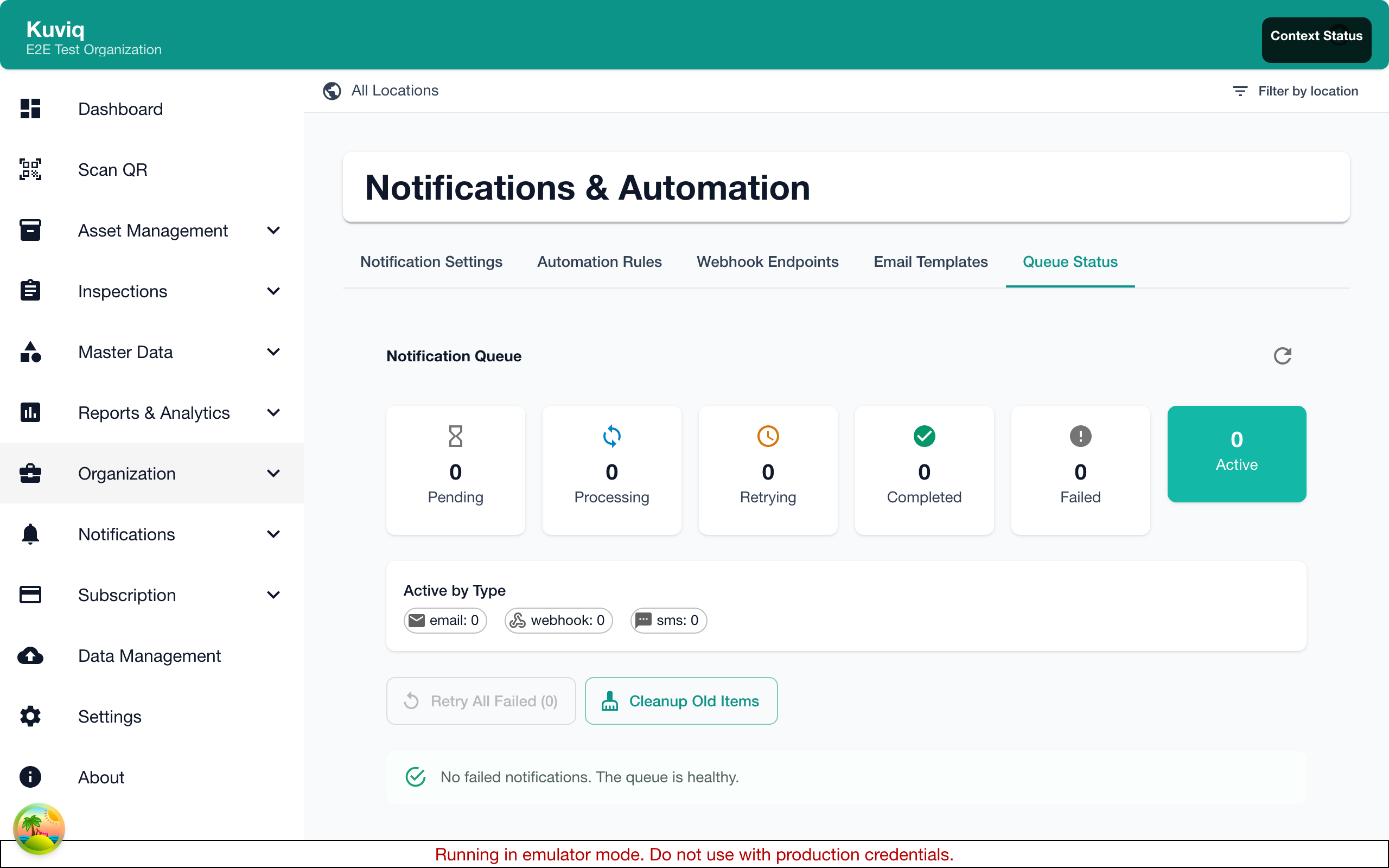Select the About info icon
Viewport: 1389px width, 868px height.
[30, 777]
